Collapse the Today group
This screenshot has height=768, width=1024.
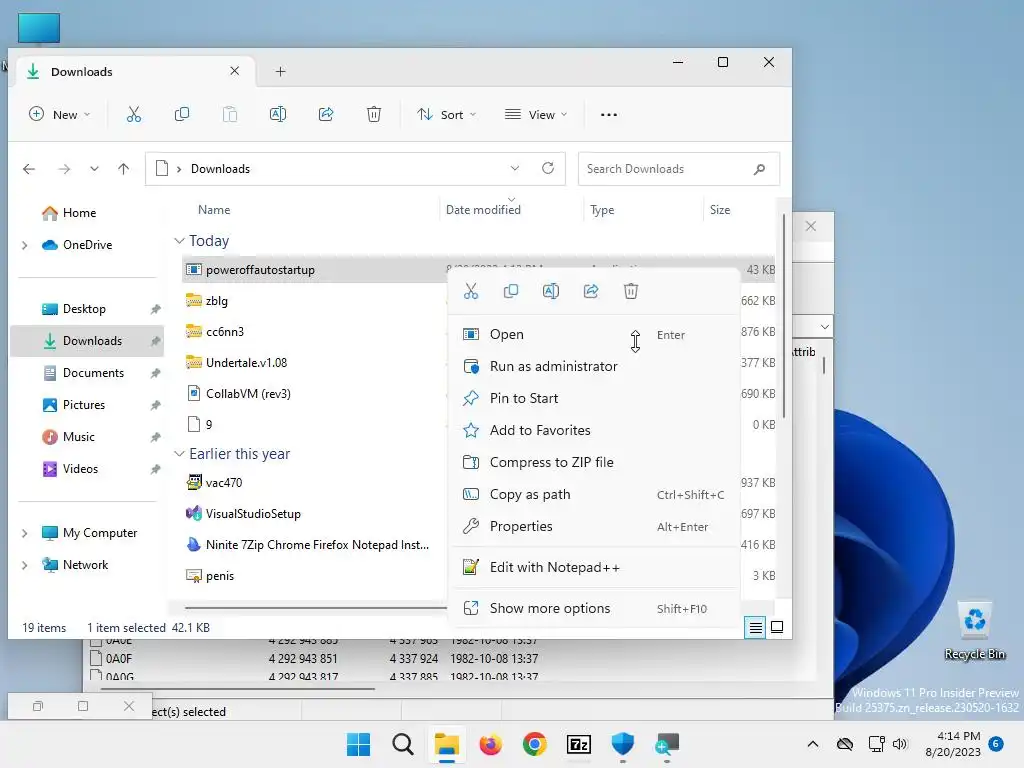pos(180,241)
